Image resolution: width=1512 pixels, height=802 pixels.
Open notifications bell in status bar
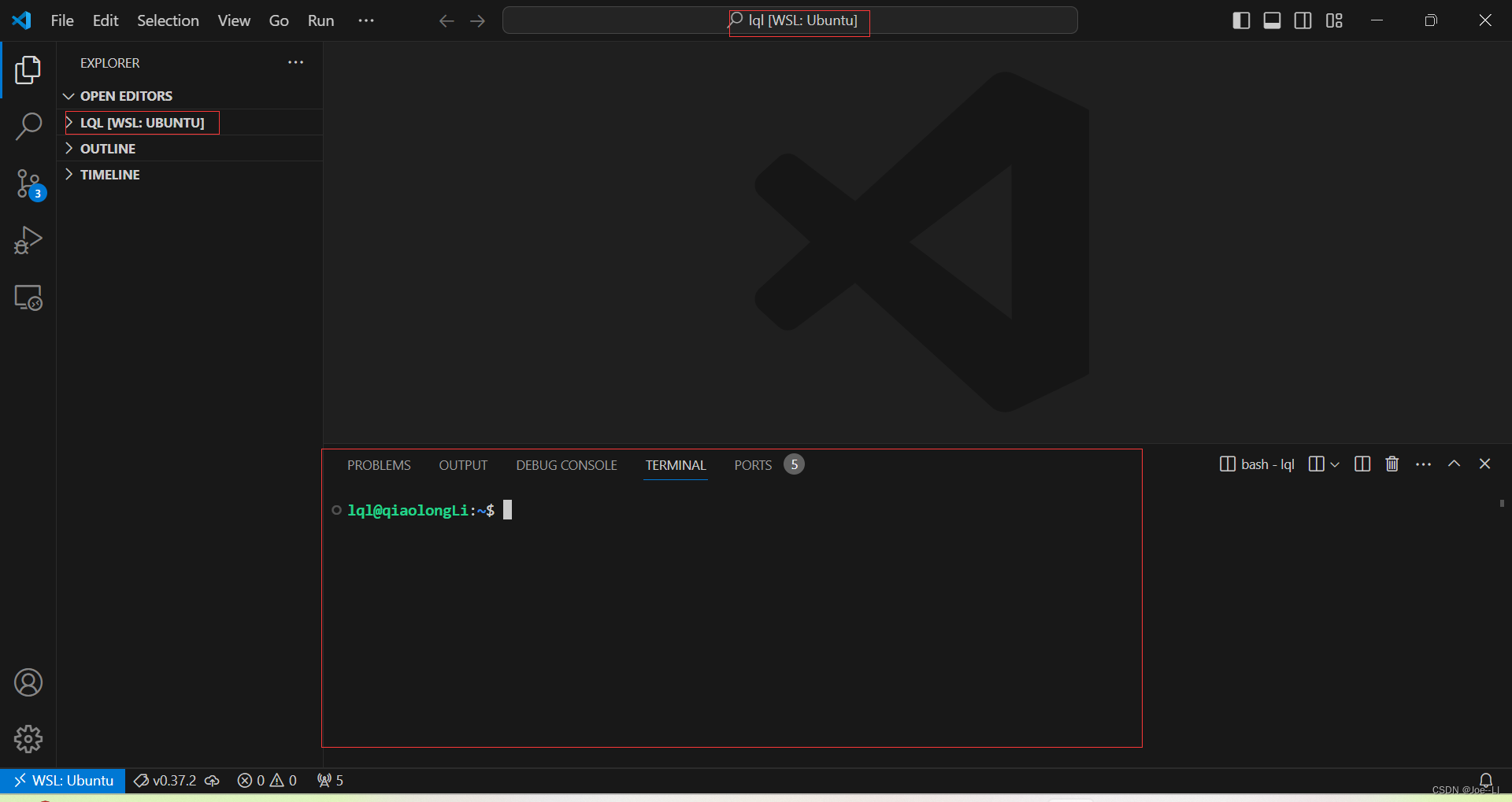[x=1486, y=780]
